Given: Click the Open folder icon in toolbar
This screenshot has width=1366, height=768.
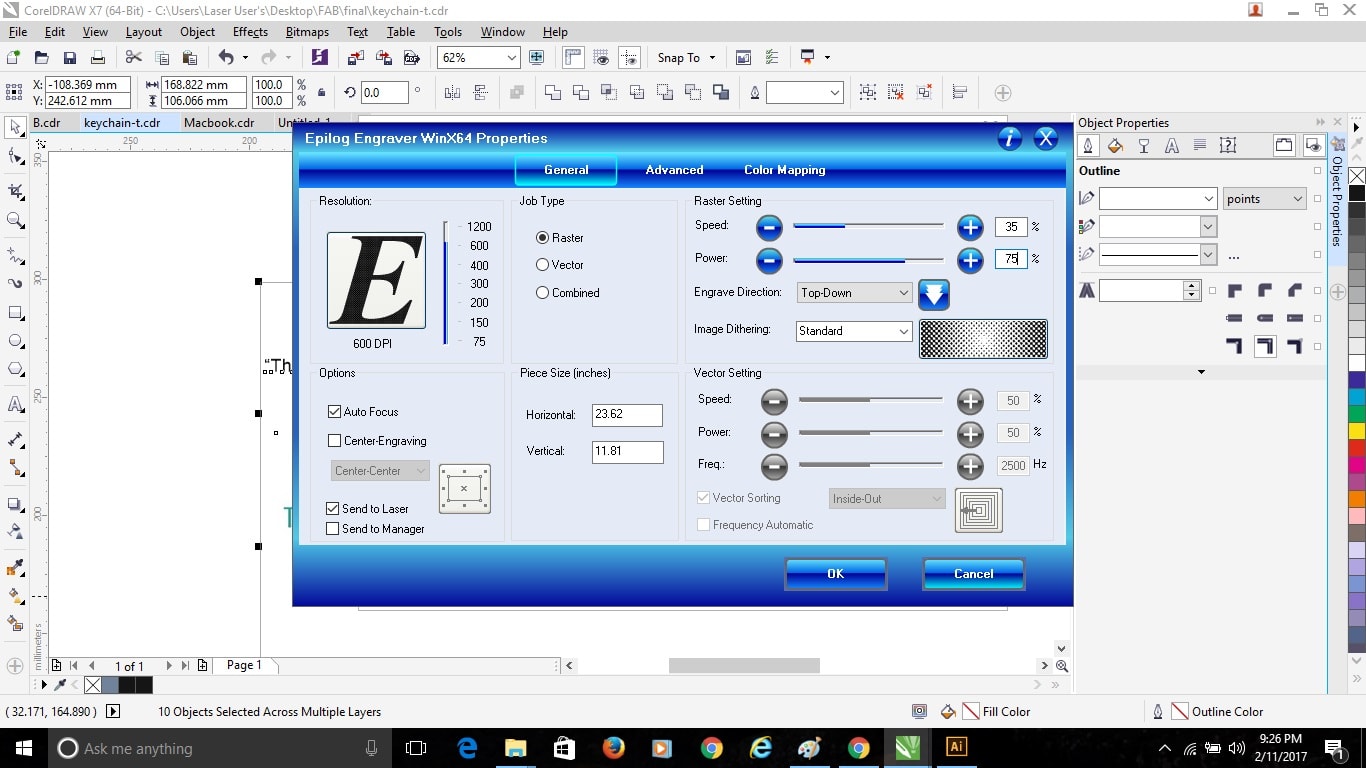Looking at the screenshot, I should (42, 58).
